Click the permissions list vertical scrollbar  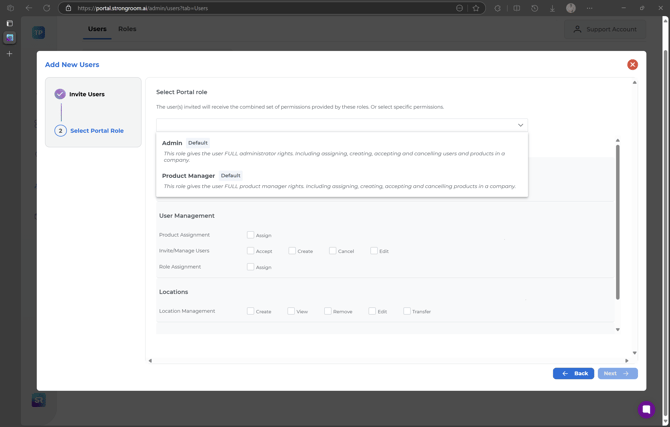click(617, 220)
